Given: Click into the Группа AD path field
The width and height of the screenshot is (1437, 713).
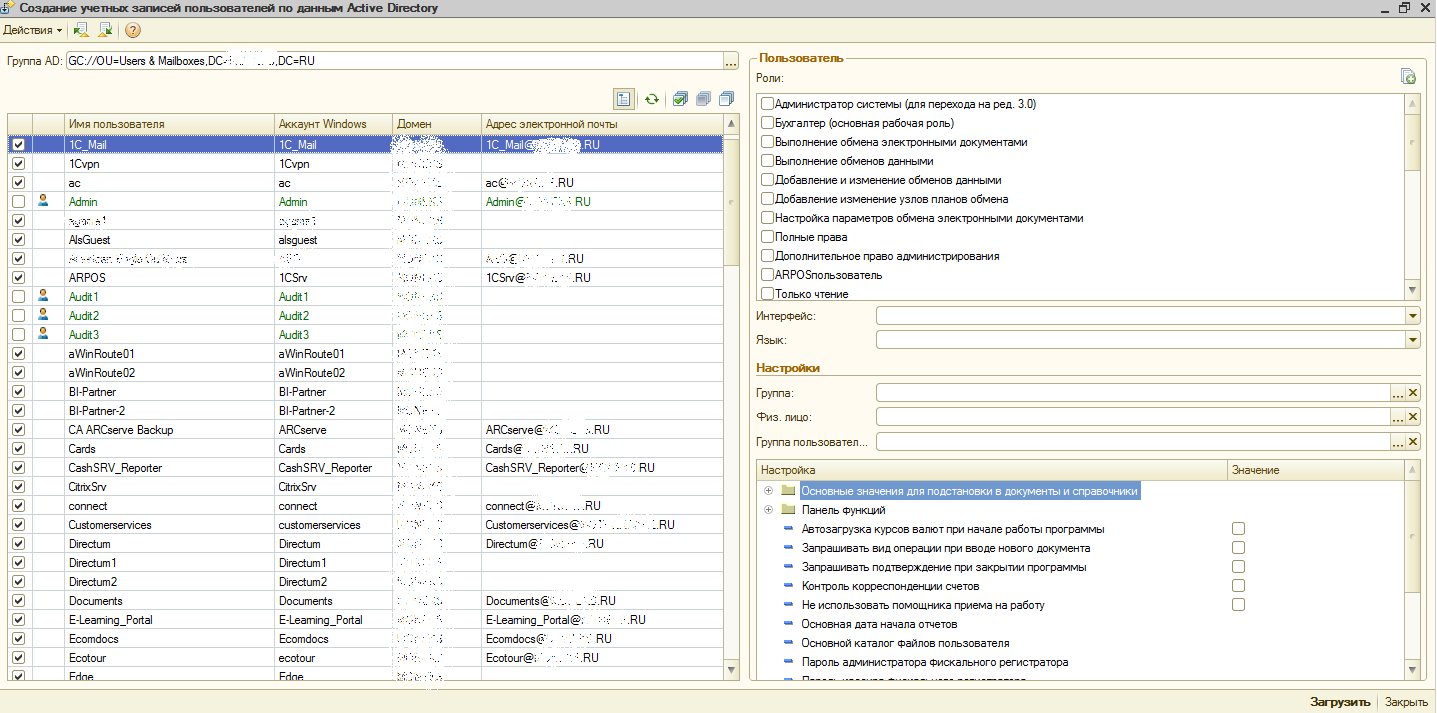Looking at the screenshot, I should point(394,61).
